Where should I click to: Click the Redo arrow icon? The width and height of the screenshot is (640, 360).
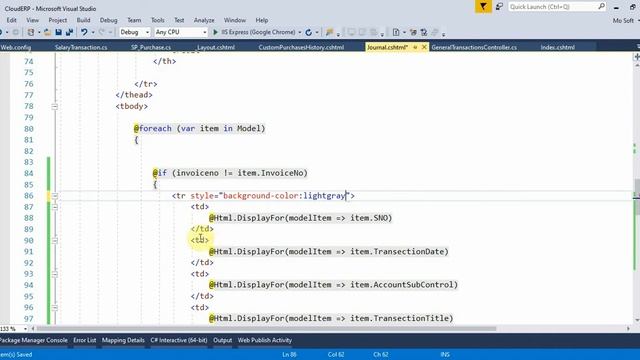point(102,32)
